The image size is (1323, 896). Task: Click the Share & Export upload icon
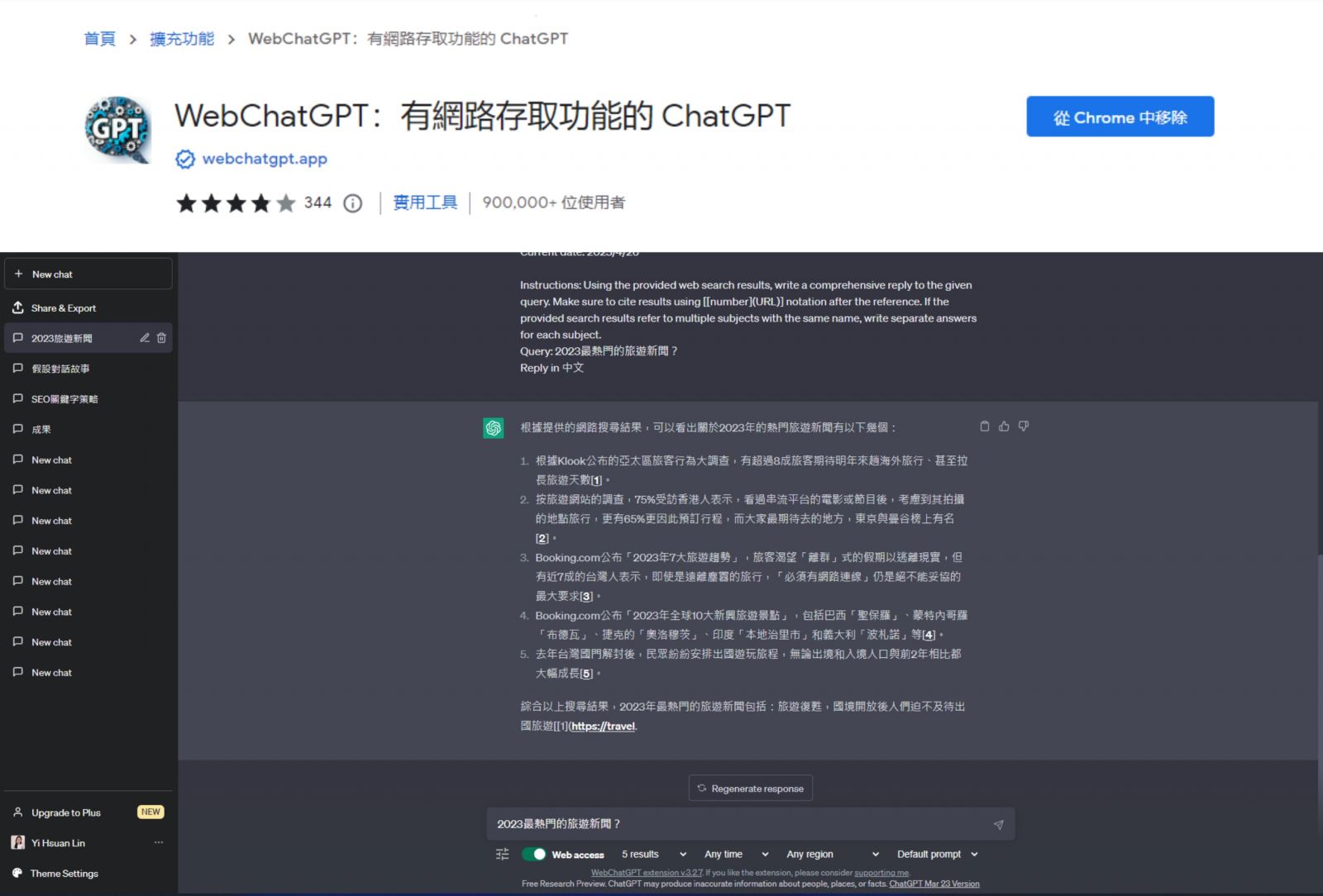tap(18, 307)
